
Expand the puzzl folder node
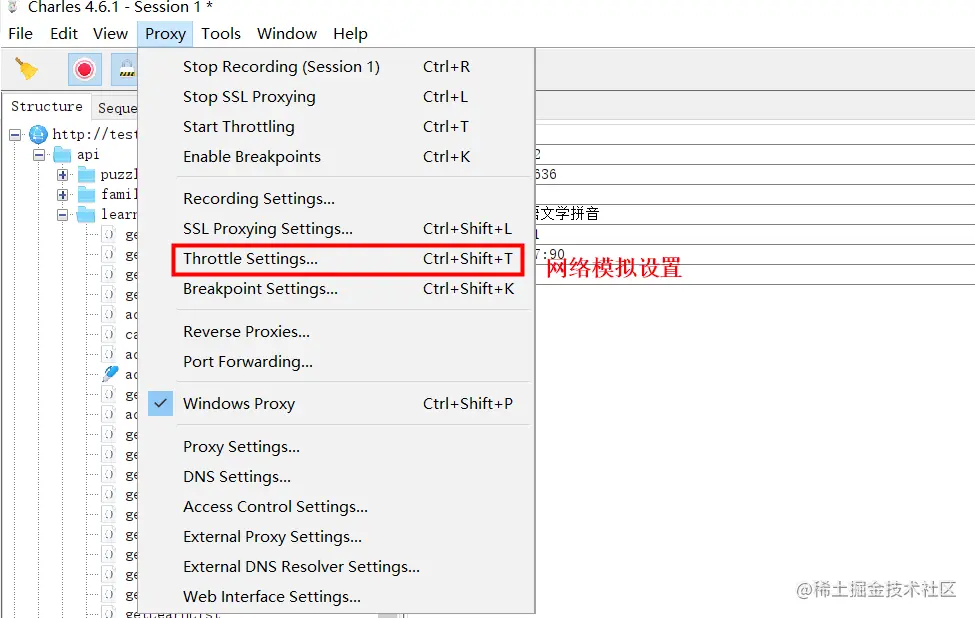coord(62,175)
